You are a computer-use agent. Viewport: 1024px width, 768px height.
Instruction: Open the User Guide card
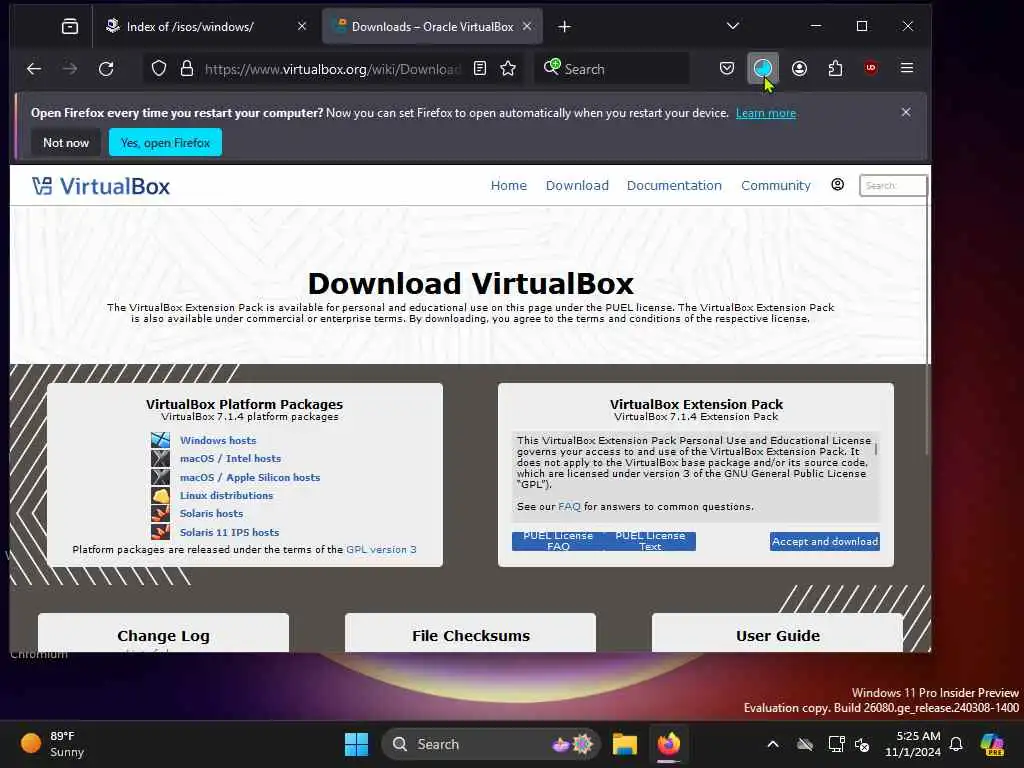click(777, 633)
